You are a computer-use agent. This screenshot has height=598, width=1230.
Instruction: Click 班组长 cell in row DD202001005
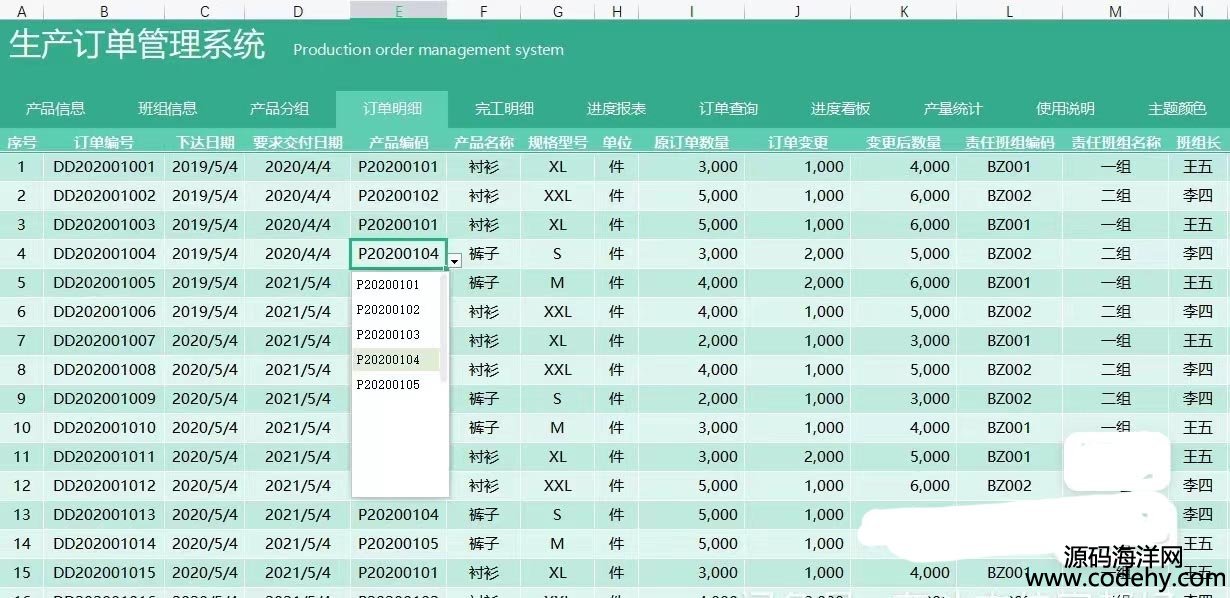tap(1198, 283)
